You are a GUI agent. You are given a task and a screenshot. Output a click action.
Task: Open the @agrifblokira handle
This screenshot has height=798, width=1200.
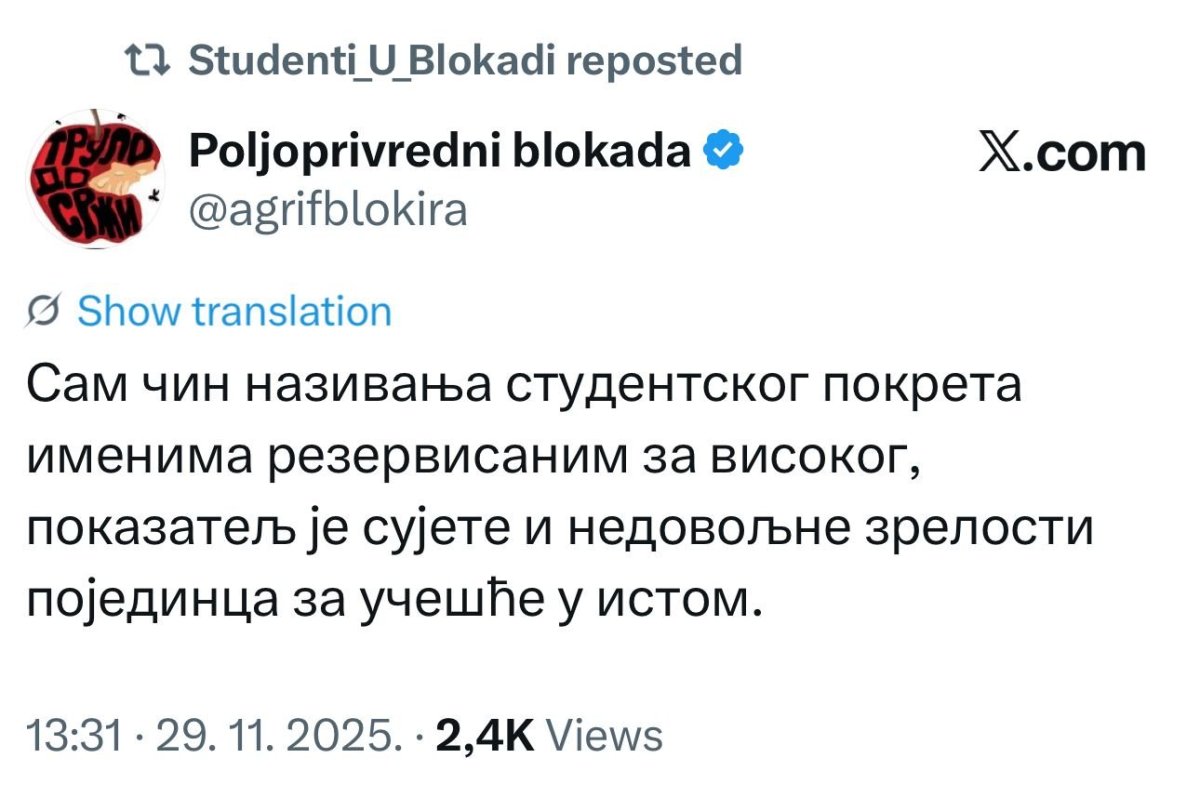point(328,210)
